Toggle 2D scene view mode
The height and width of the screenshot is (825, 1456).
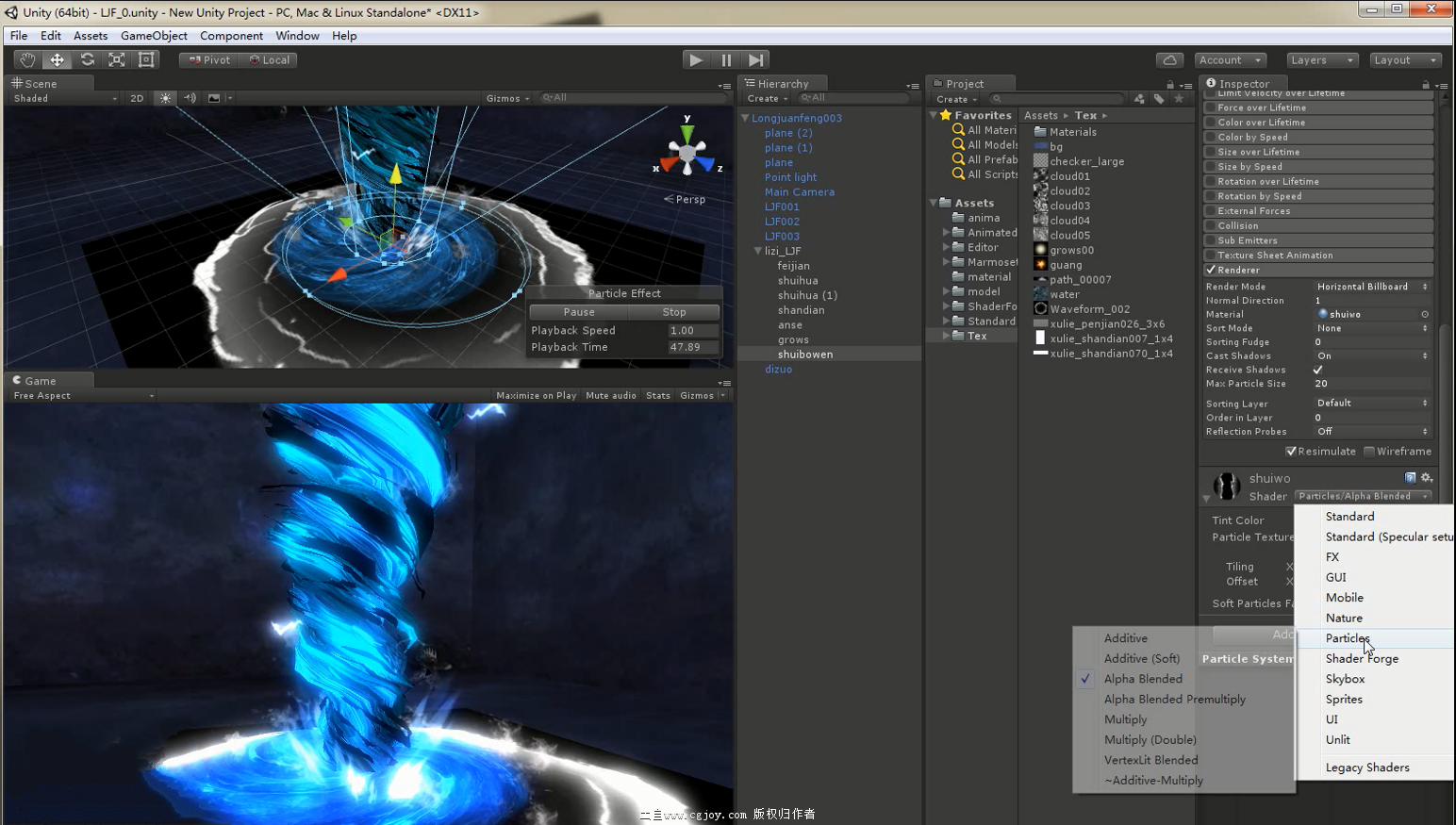click(x=137, y=98)
